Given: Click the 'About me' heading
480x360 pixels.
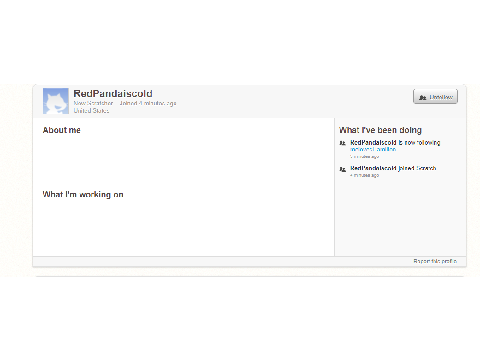Looking at the screenshot, I should 61,130.
